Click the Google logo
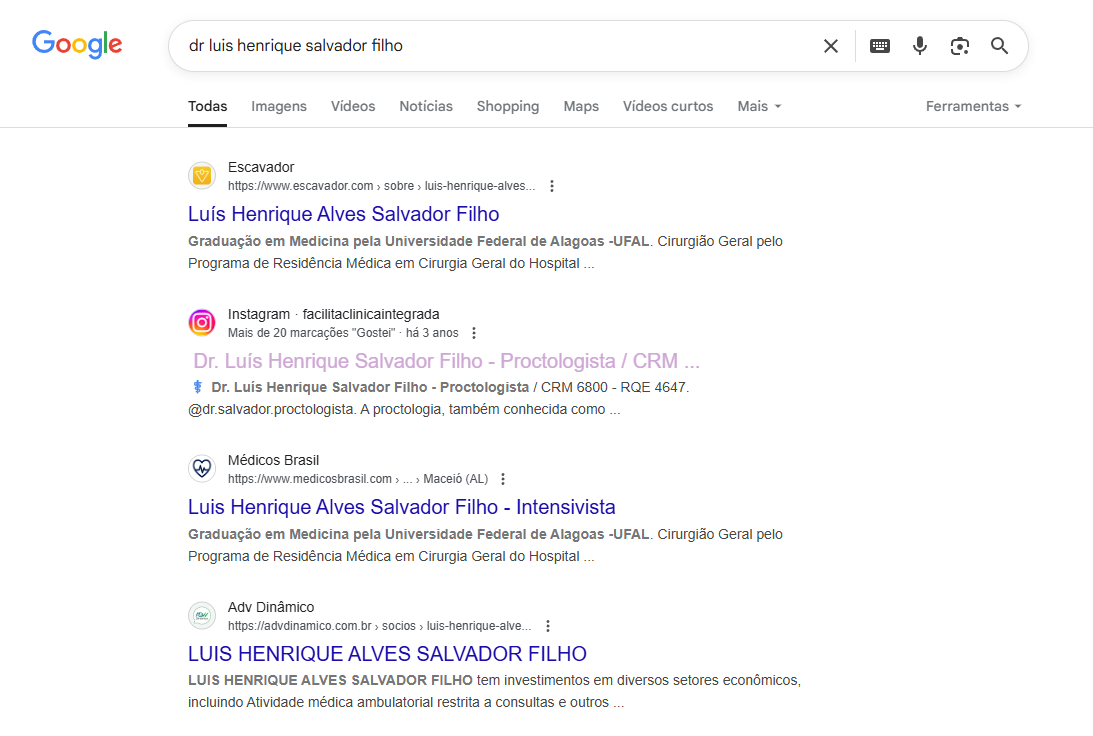 point(77,45)
